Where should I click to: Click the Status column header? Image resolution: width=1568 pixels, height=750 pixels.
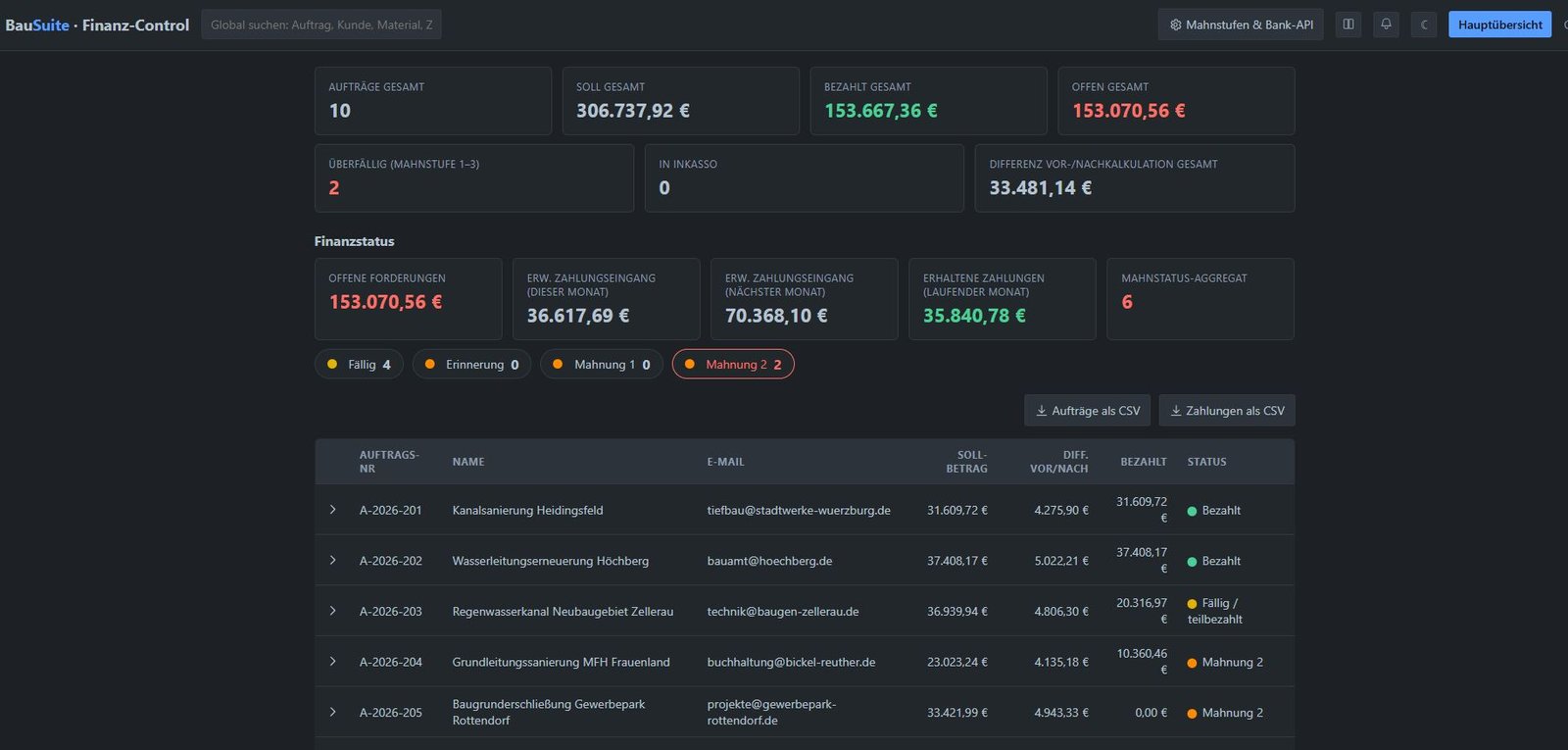click(1206, 462)
